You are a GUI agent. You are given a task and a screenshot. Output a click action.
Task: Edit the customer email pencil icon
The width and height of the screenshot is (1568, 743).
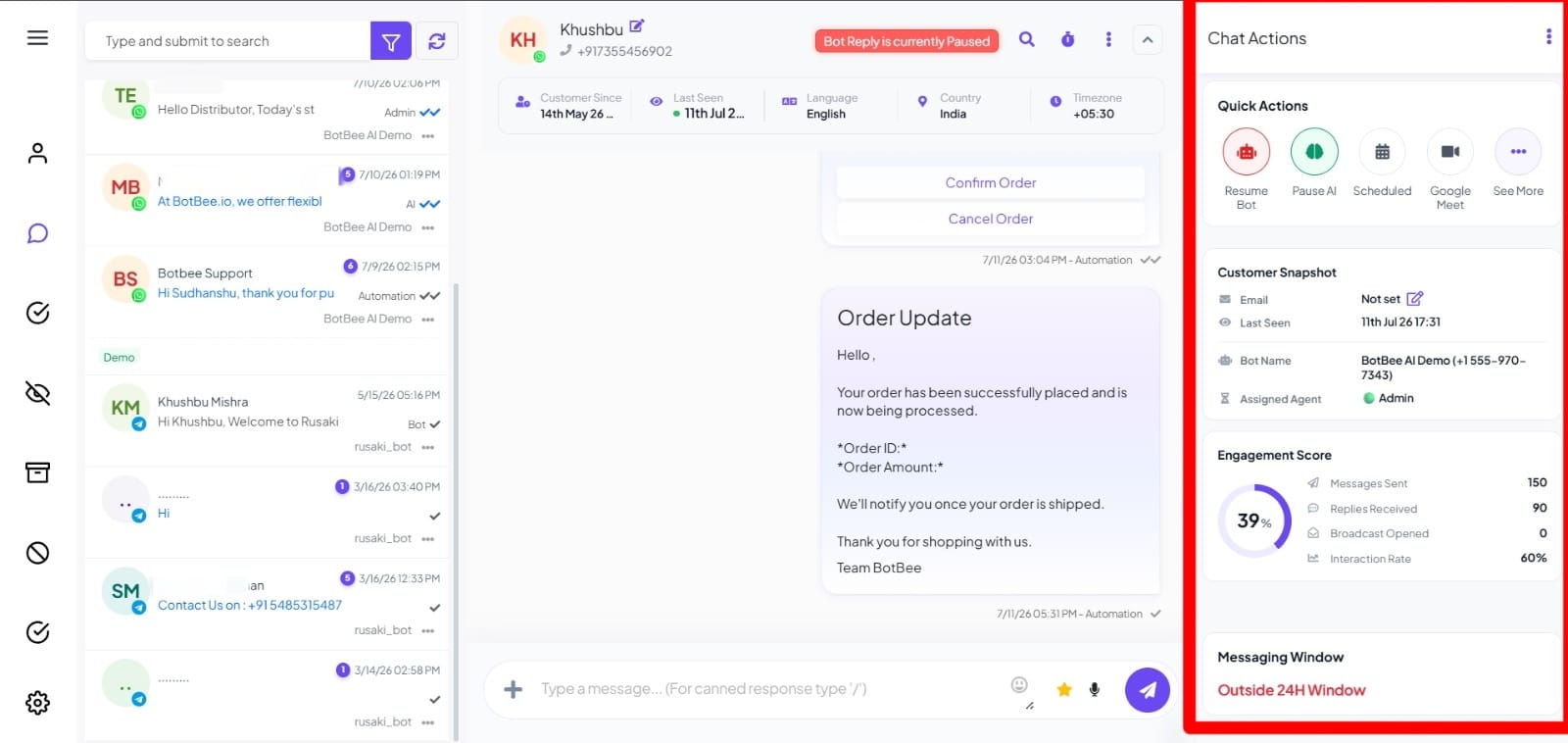(x=1414, y=298)
